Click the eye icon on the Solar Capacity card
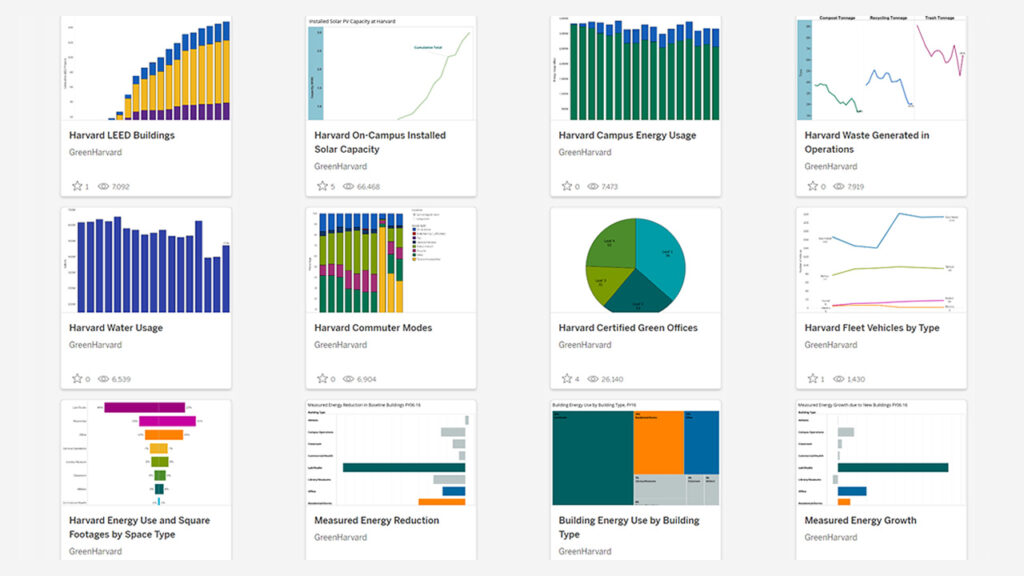Screen dimensions: 1024x576 [349, 186]
